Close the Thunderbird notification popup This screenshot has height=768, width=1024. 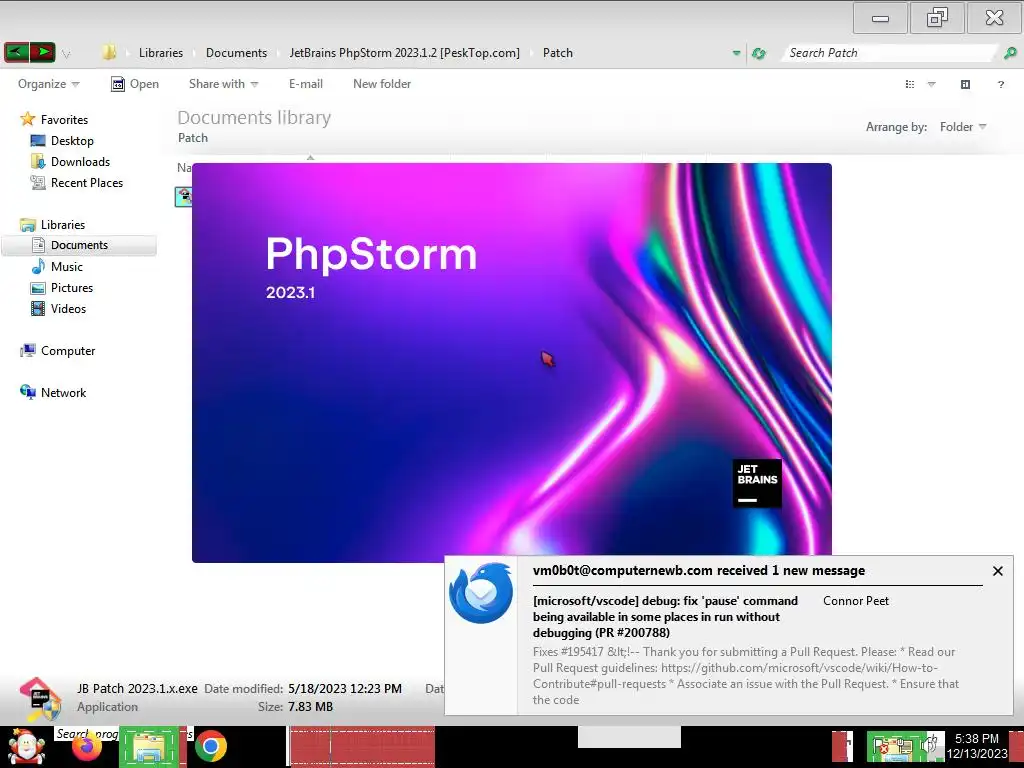[998, 571]
